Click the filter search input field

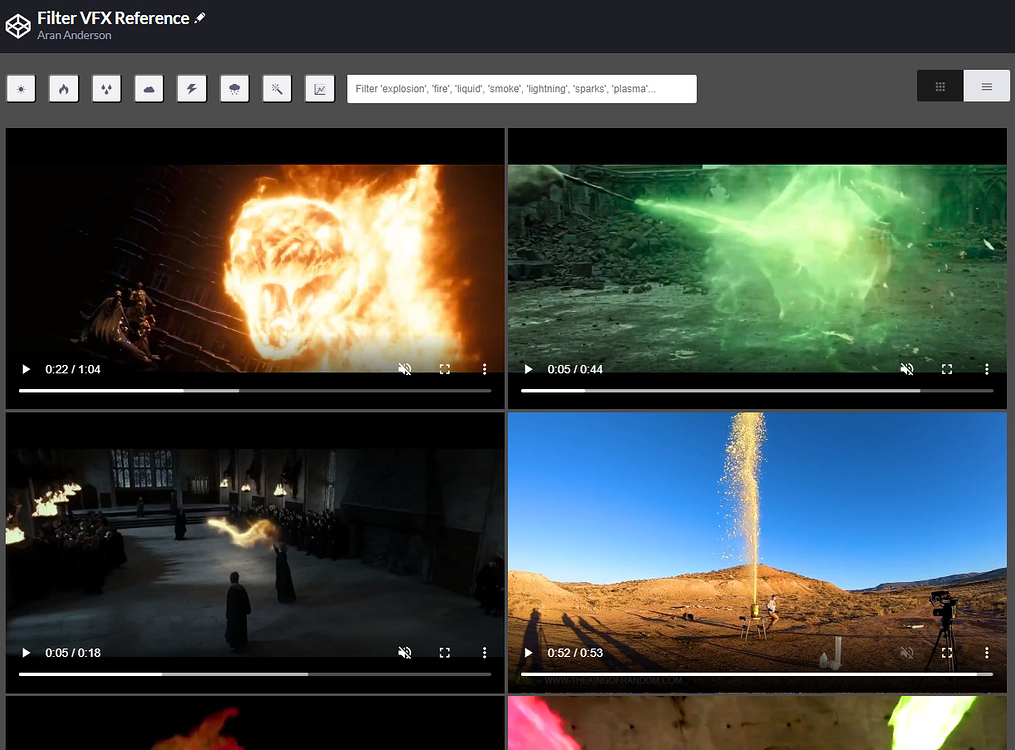pyautogui.click(x=520, y=88)
